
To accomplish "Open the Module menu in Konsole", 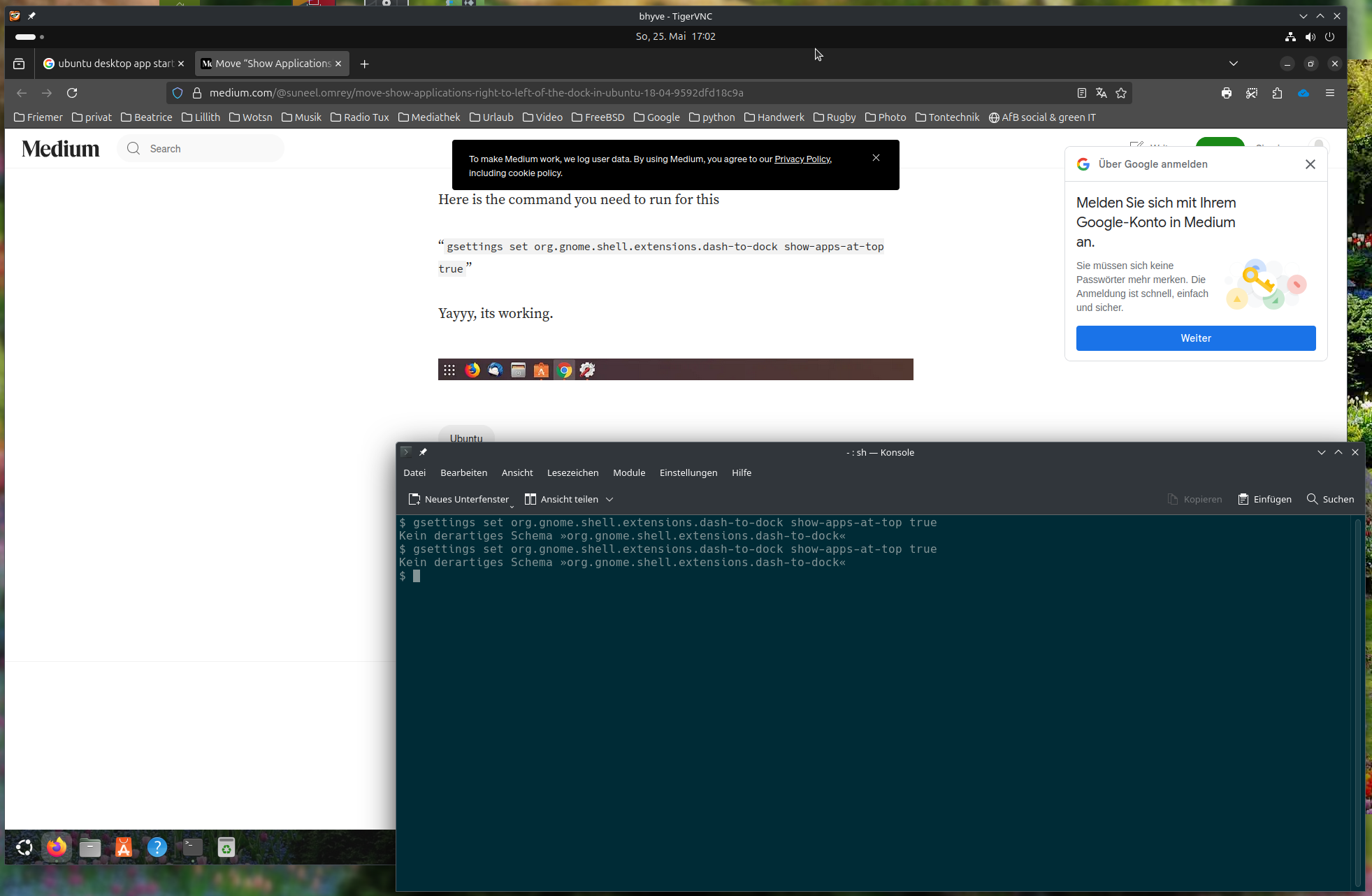I will tap(629, 472).
